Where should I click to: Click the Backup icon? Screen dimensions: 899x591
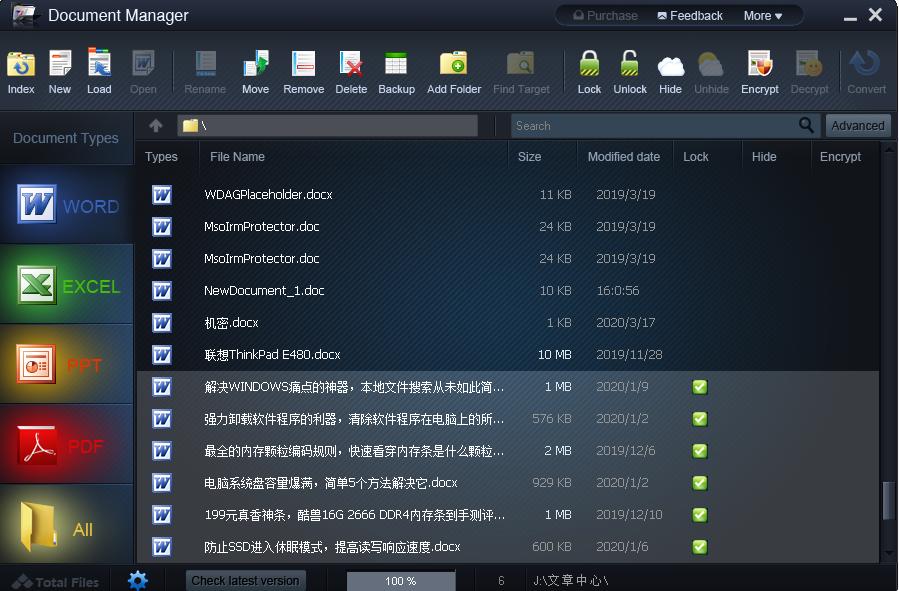coord(396,70)
